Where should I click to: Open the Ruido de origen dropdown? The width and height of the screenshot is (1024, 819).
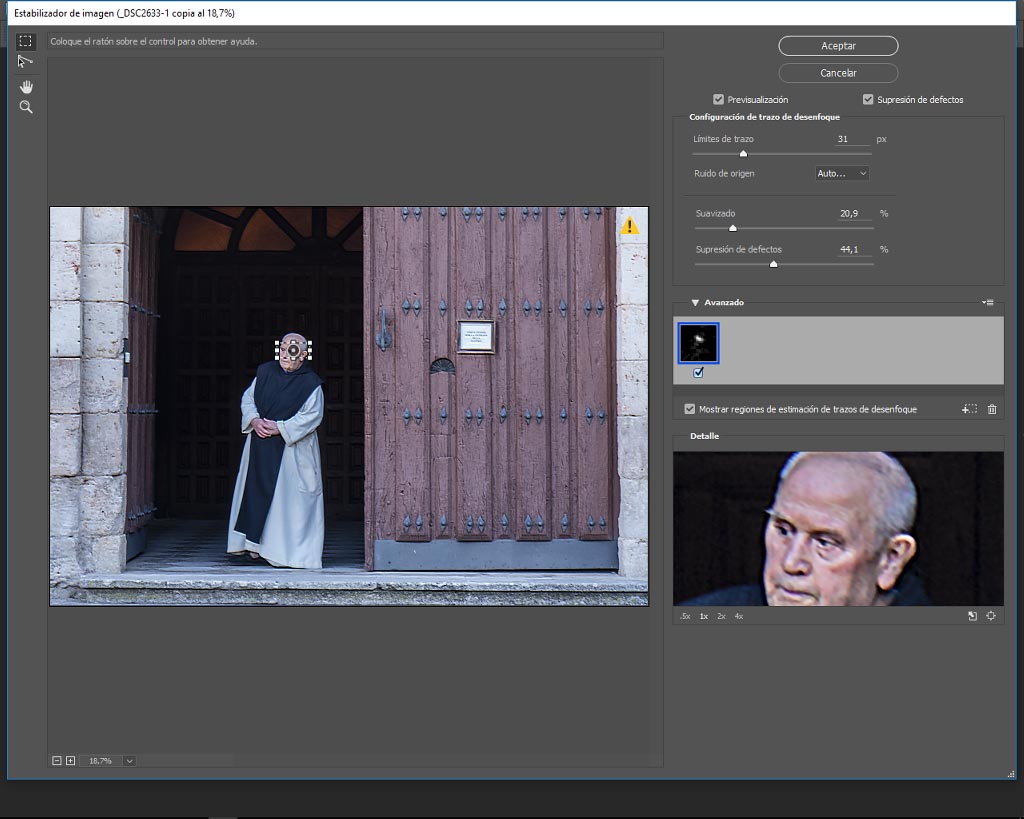[842, 174]
